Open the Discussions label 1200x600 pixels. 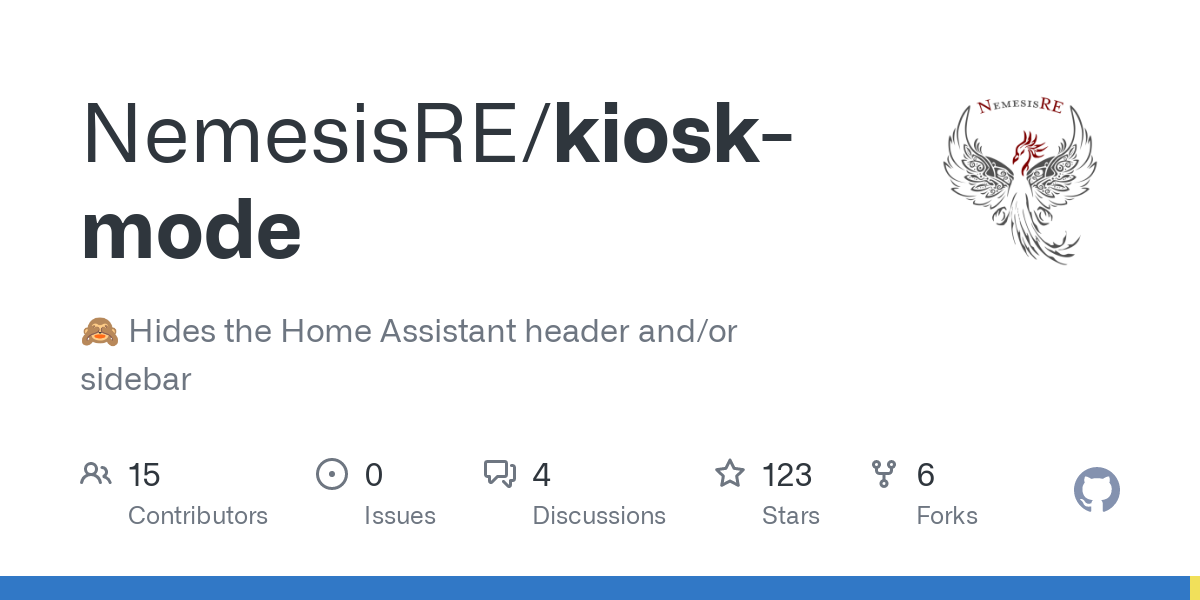(599, 516)
